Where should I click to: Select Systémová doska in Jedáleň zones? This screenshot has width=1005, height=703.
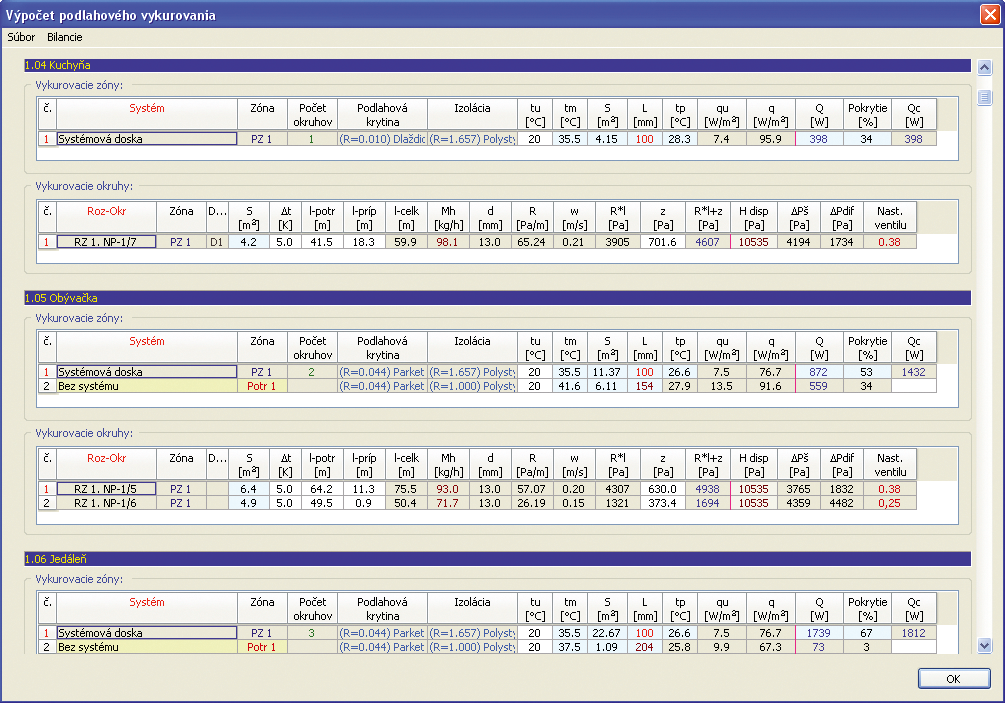click(147, 633)
